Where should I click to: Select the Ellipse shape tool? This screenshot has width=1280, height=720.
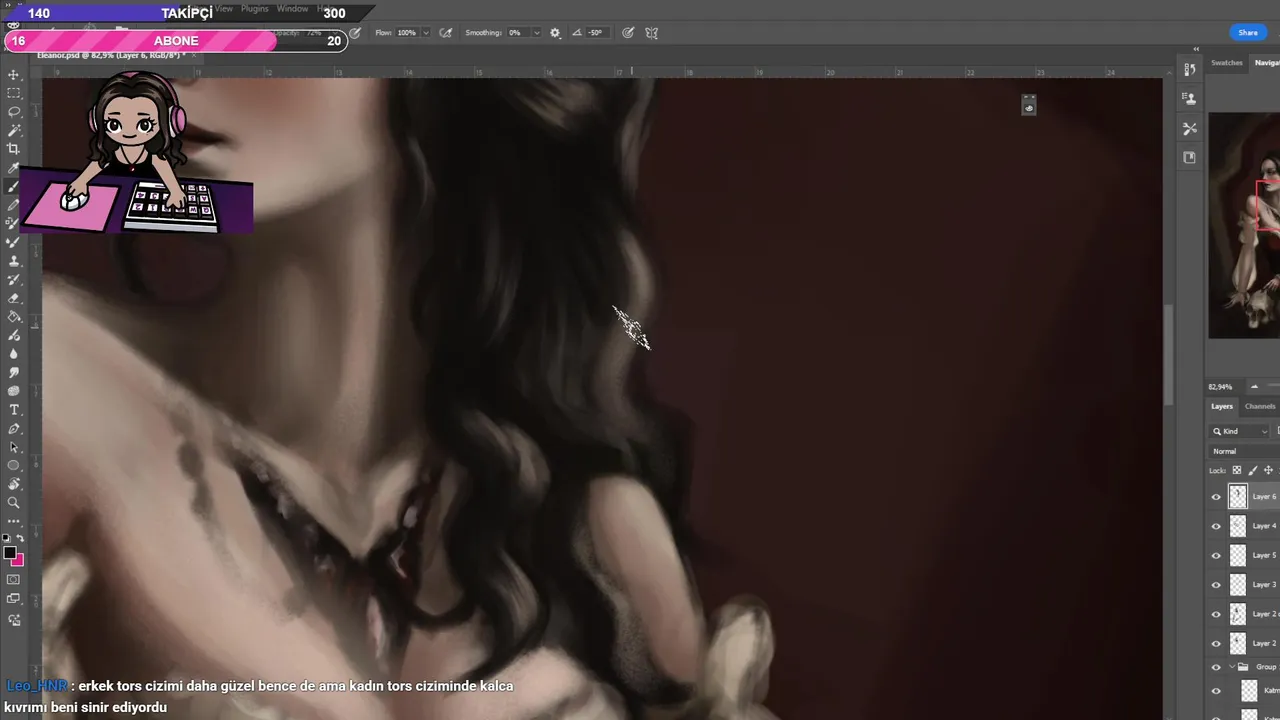pyautogui.click(x=14, y=465)
